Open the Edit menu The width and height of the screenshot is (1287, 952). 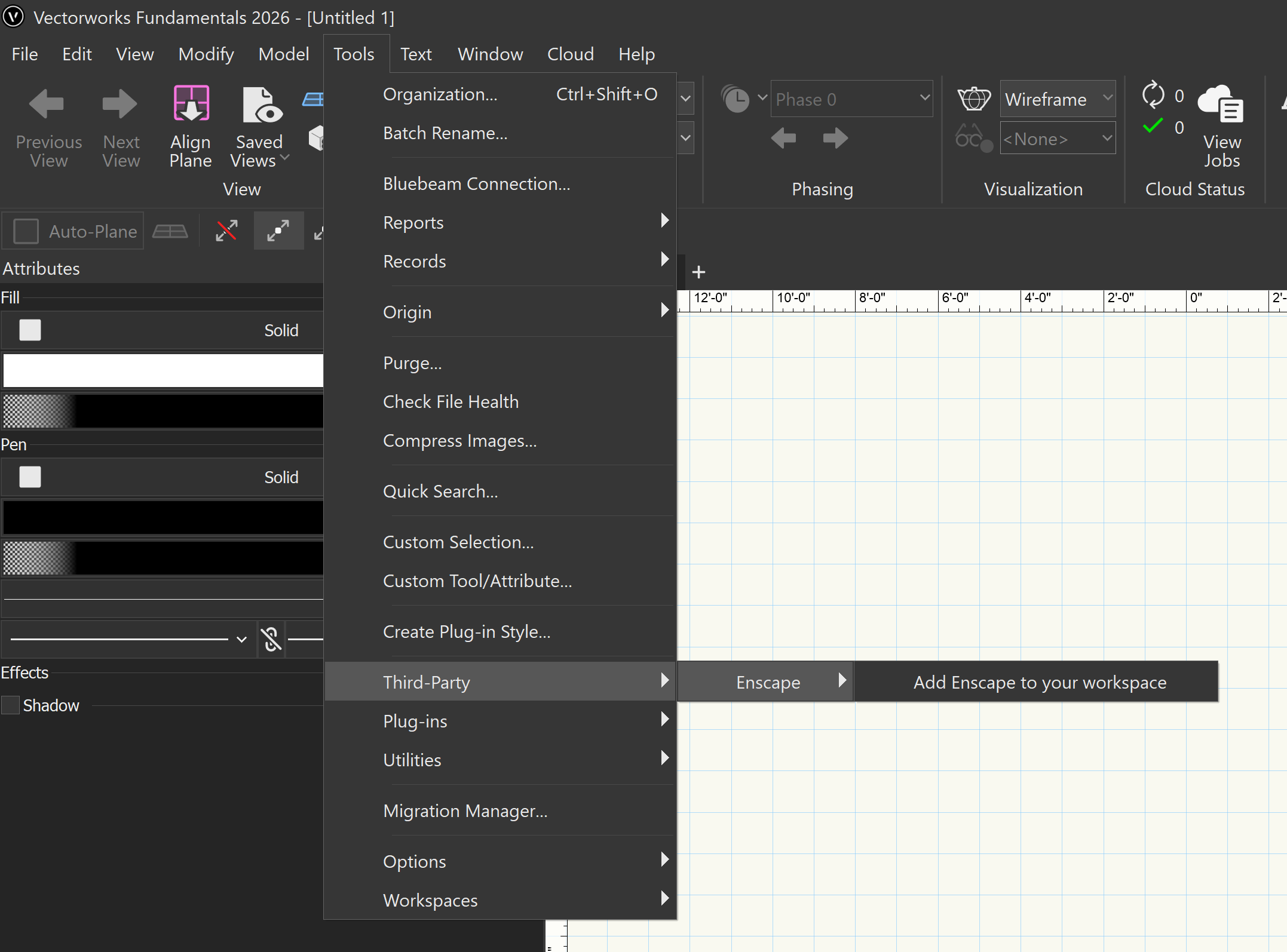[77, 54]
